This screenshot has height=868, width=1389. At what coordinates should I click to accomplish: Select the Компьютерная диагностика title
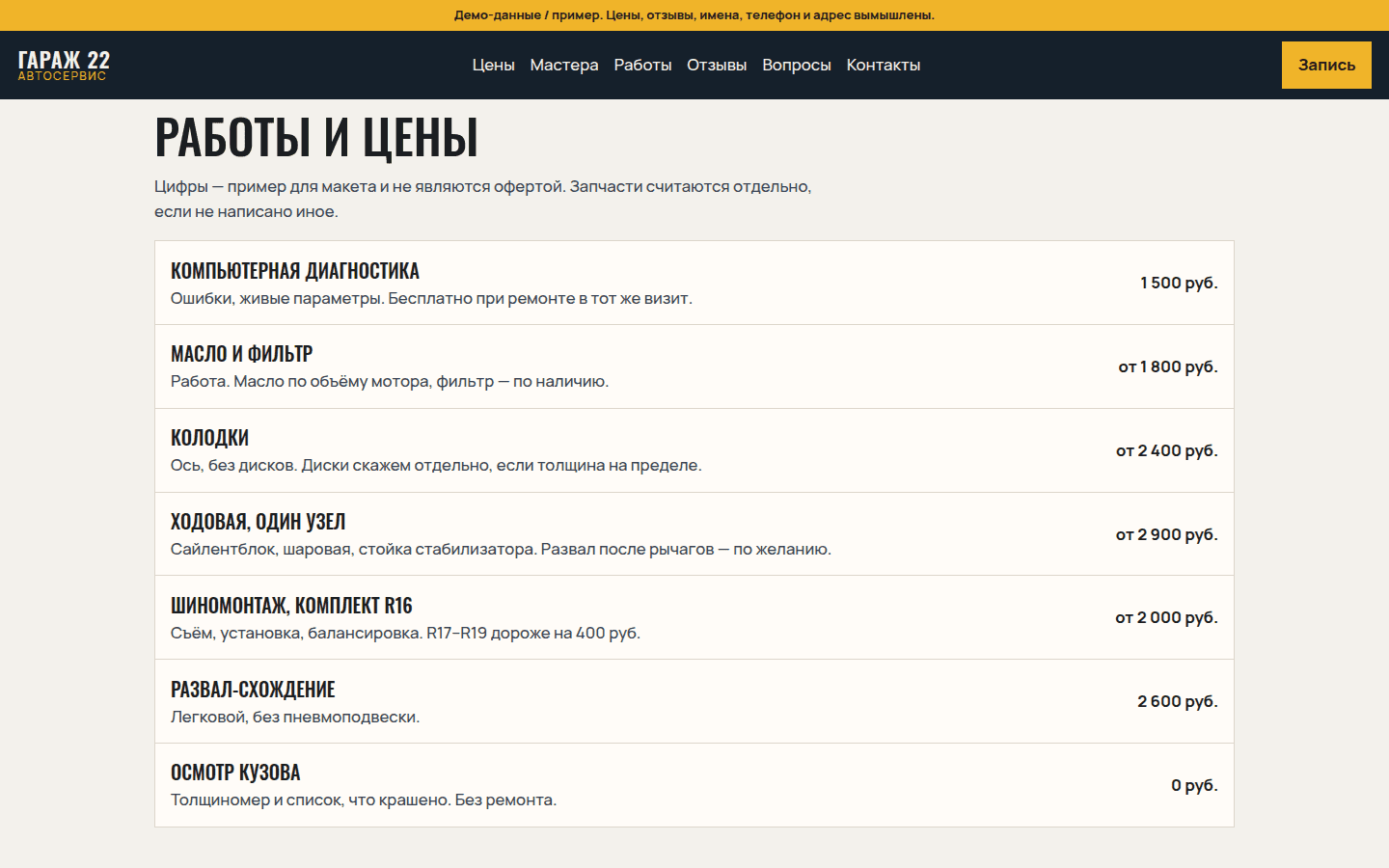[295, 271]
